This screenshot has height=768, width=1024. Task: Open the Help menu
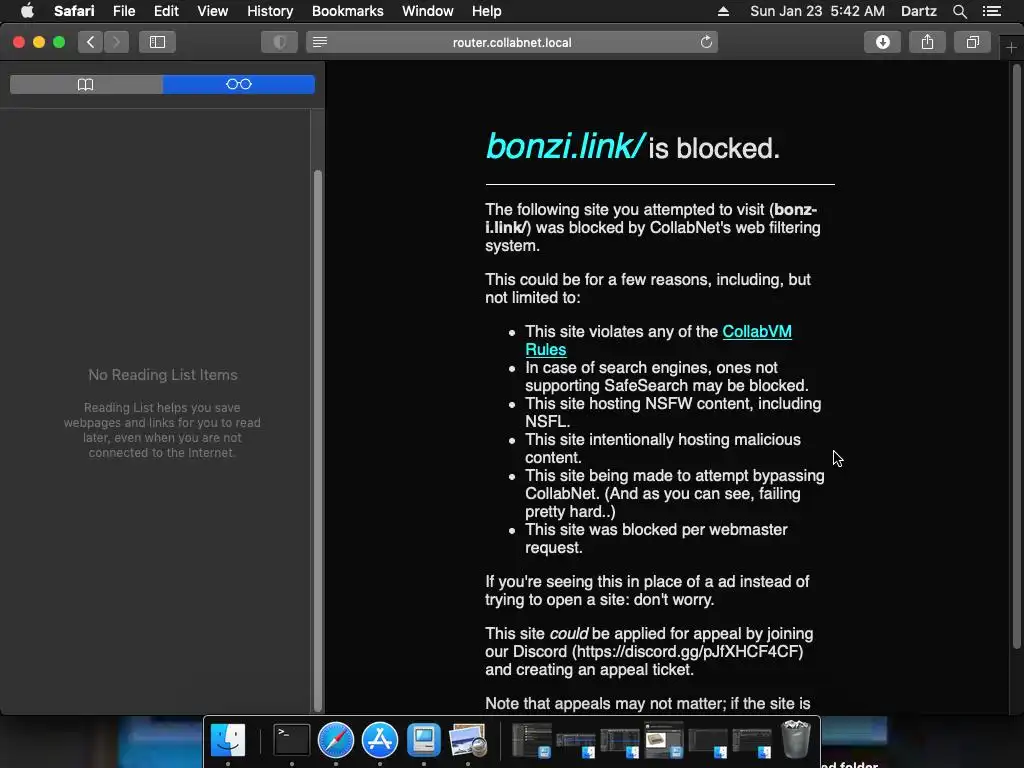[x=487, y=11]
